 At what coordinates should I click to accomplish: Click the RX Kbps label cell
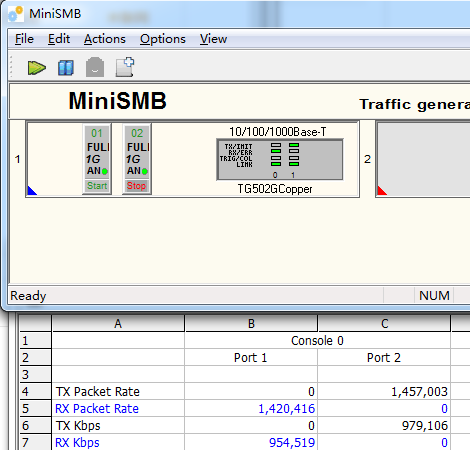(x=118, y=442)
